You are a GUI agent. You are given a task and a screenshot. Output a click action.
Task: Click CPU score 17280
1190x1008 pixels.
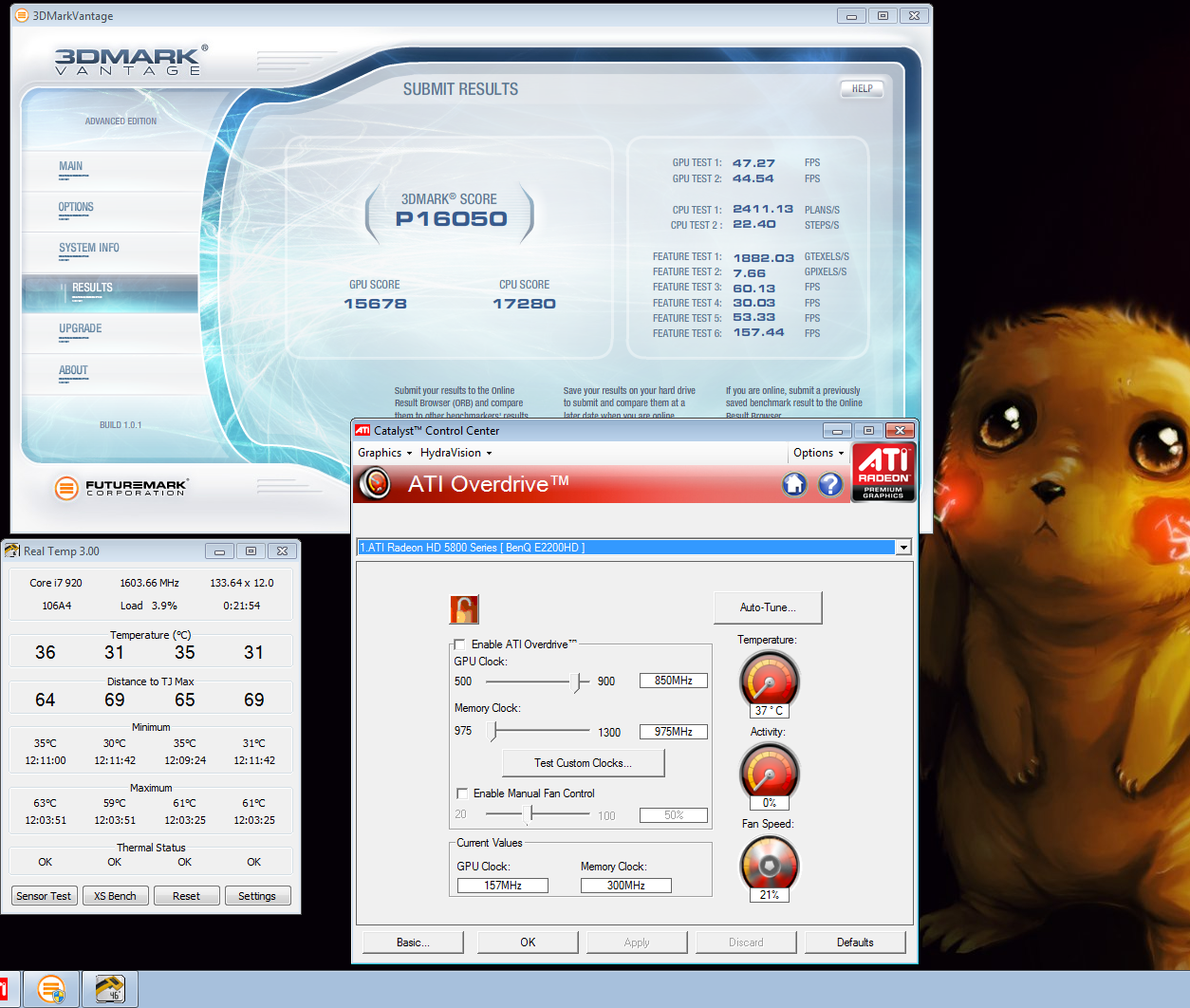tap(524, 304)
